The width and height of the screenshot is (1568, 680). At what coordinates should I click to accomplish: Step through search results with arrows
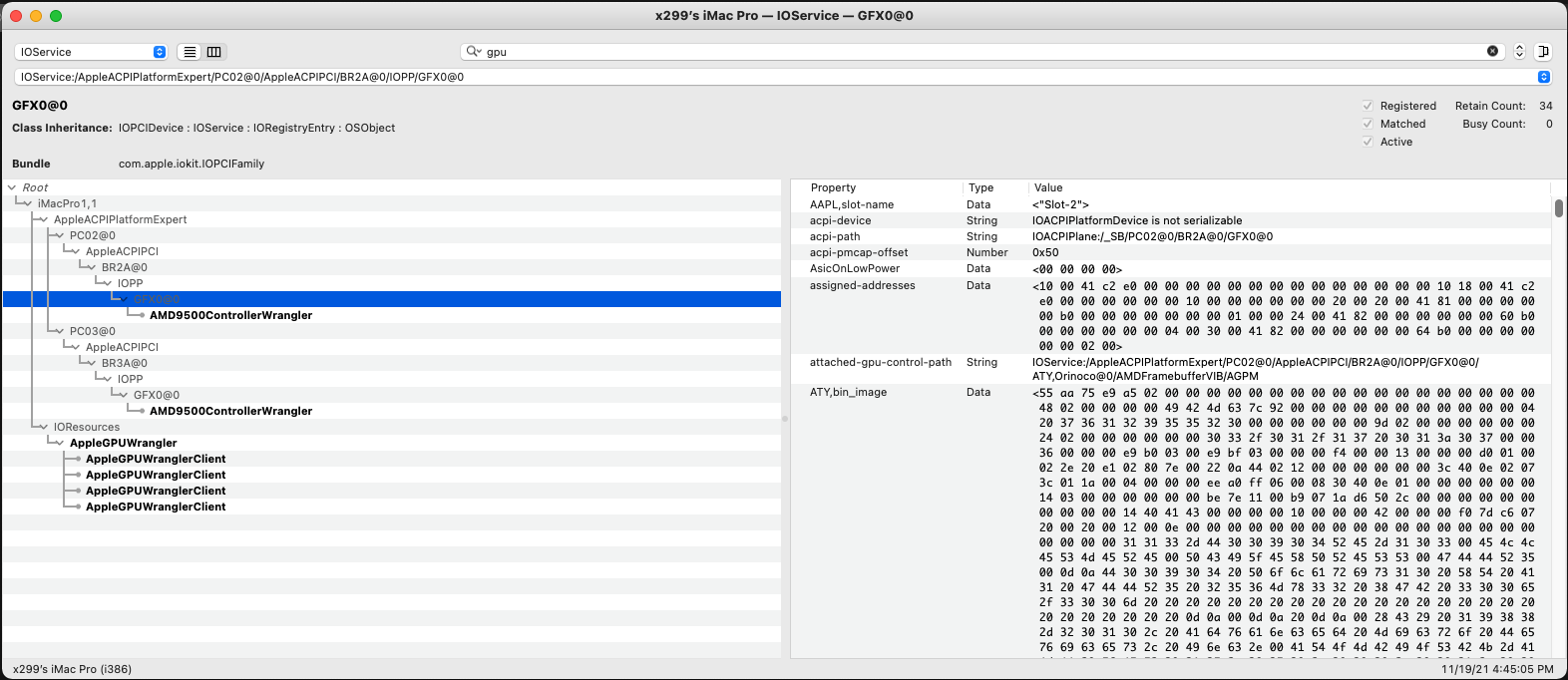click(x=1519, y=52)
